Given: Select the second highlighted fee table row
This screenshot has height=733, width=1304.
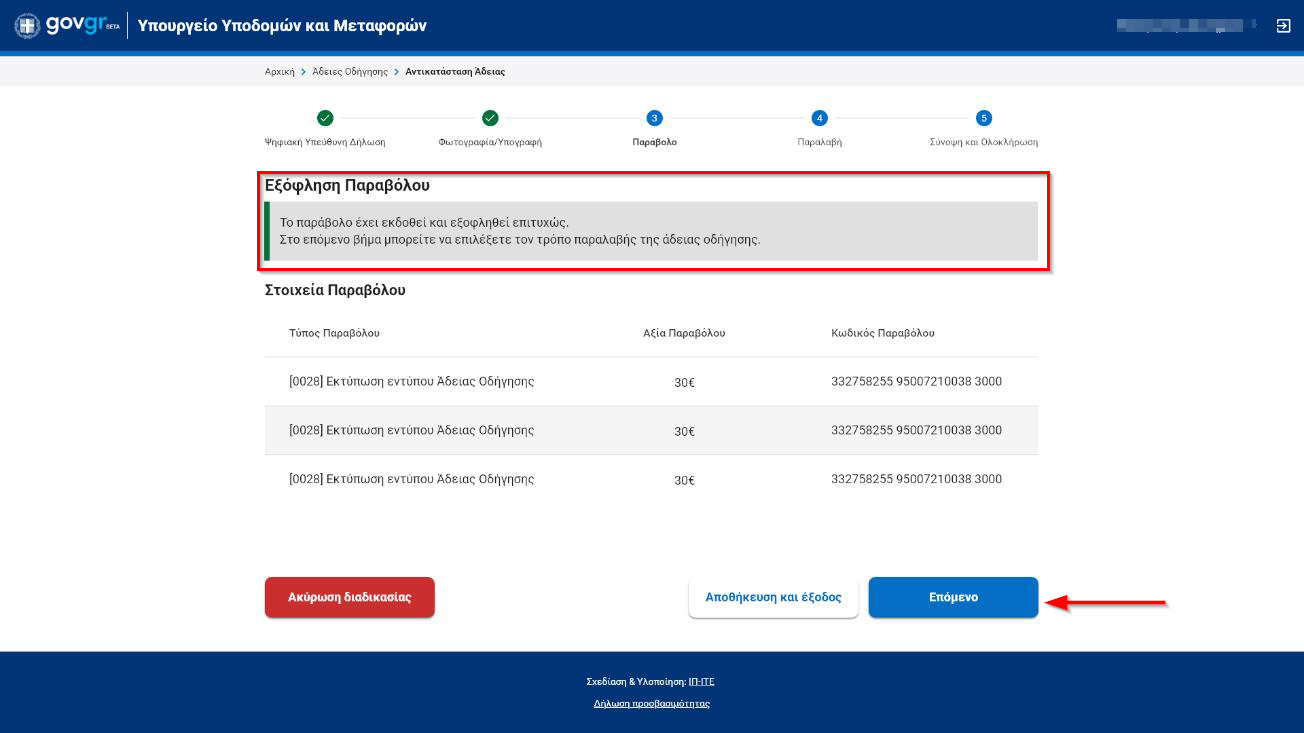Looking at the screenshot, I should click(651, 431).
